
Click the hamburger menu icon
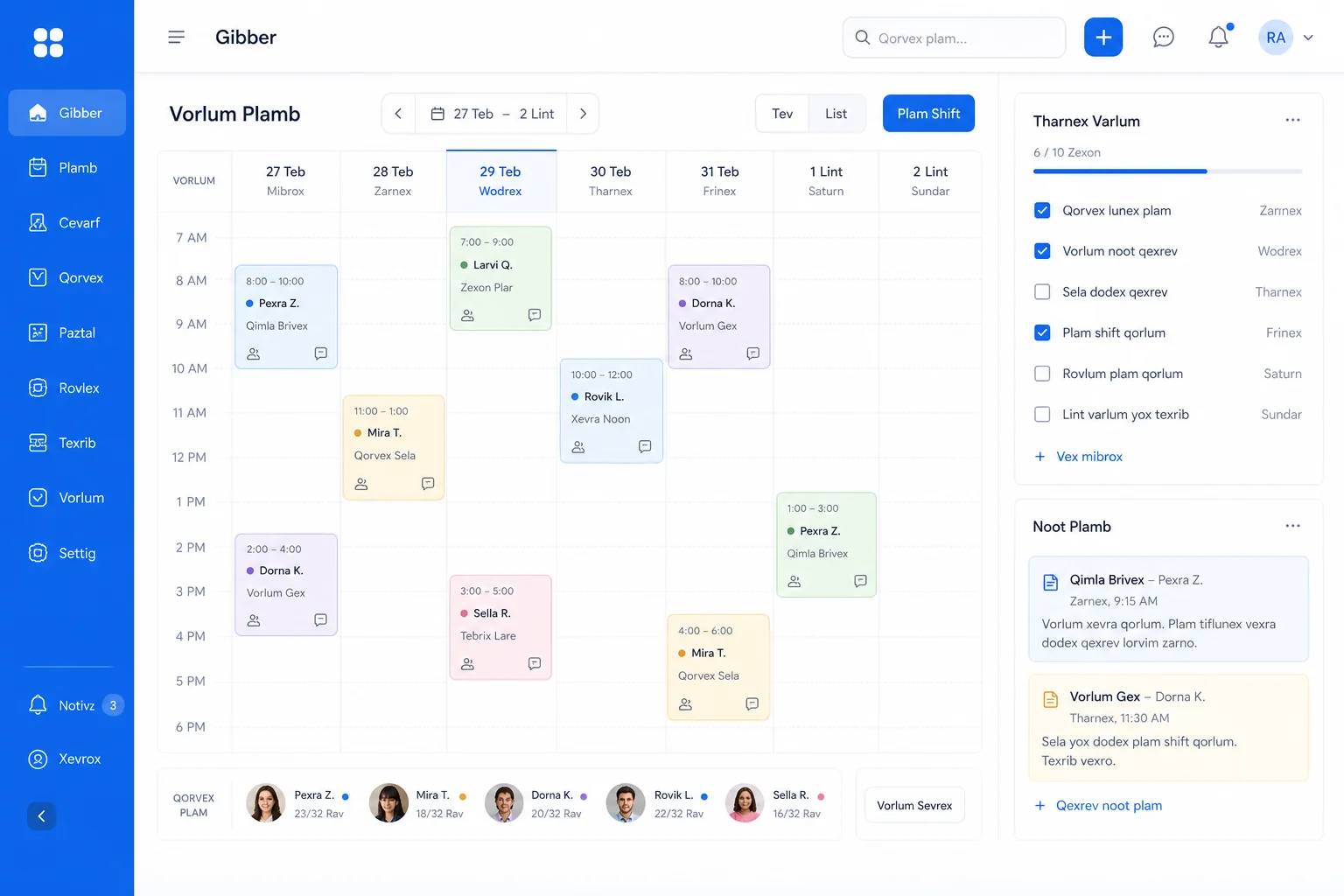[176, 37]
